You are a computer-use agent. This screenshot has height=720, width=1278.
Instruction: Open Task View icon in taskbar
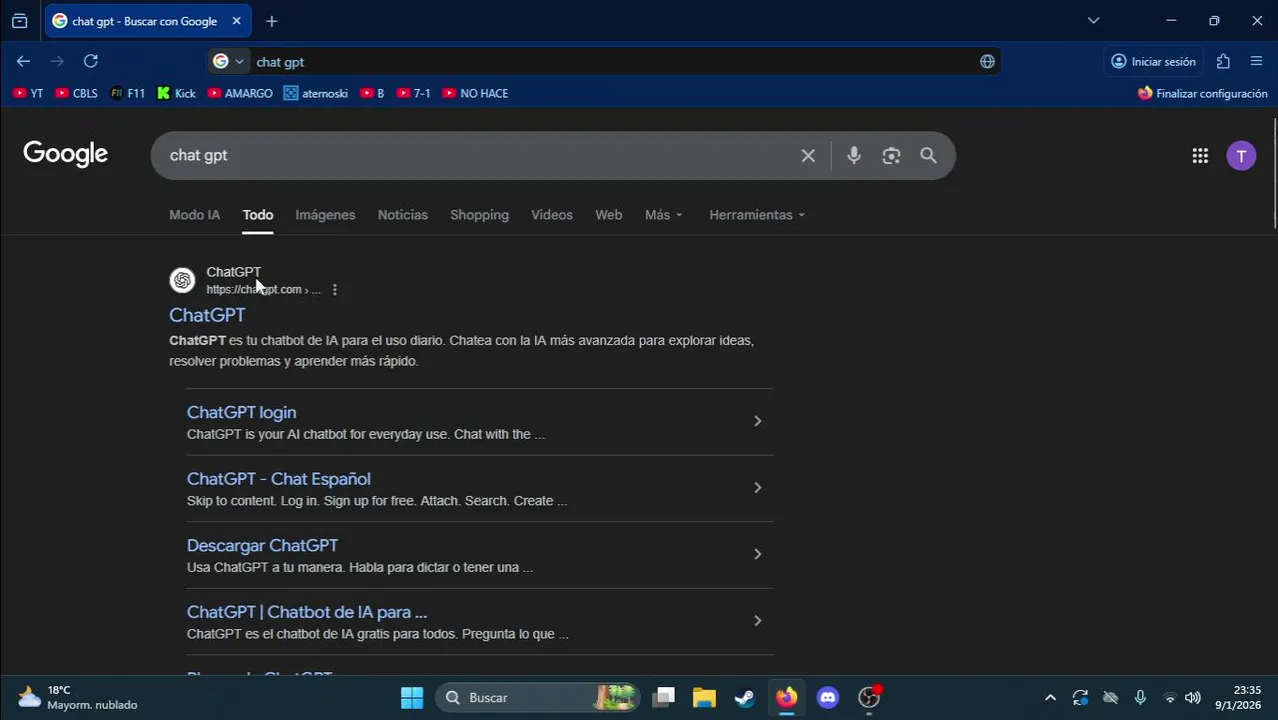click(x=664, y=697)
